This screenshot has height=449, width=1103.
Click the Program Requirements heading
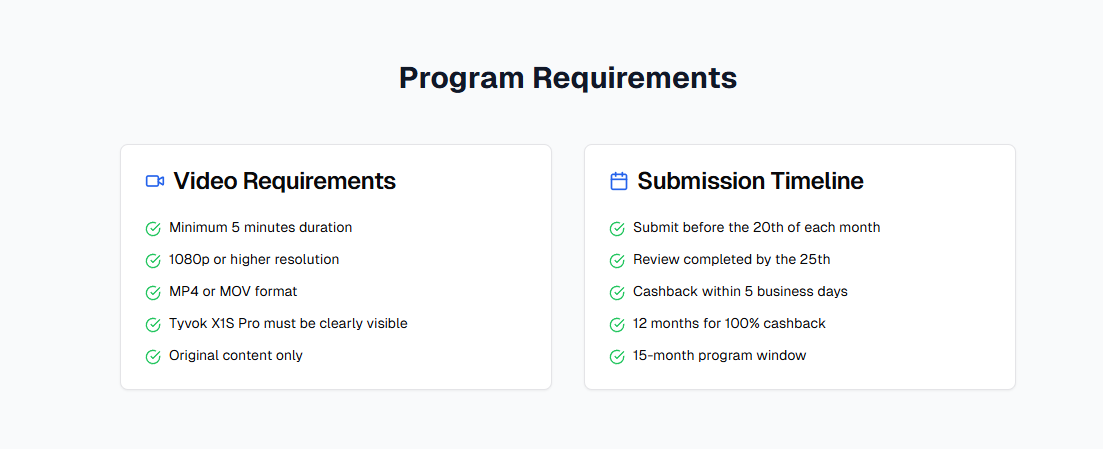coord(568,78)
